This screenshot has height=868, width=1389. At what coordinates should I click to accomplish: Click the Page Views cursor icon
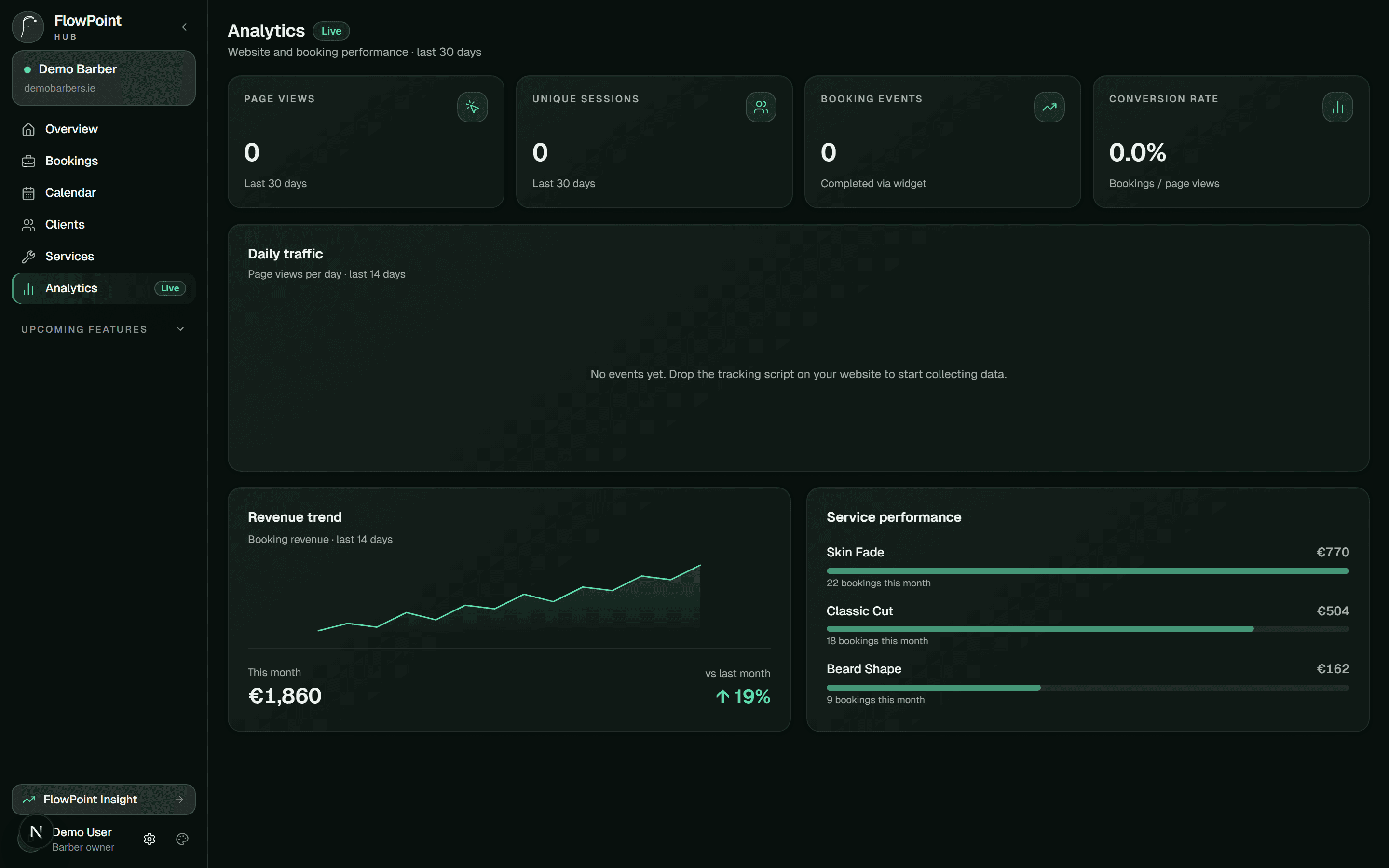coord(472,107)
